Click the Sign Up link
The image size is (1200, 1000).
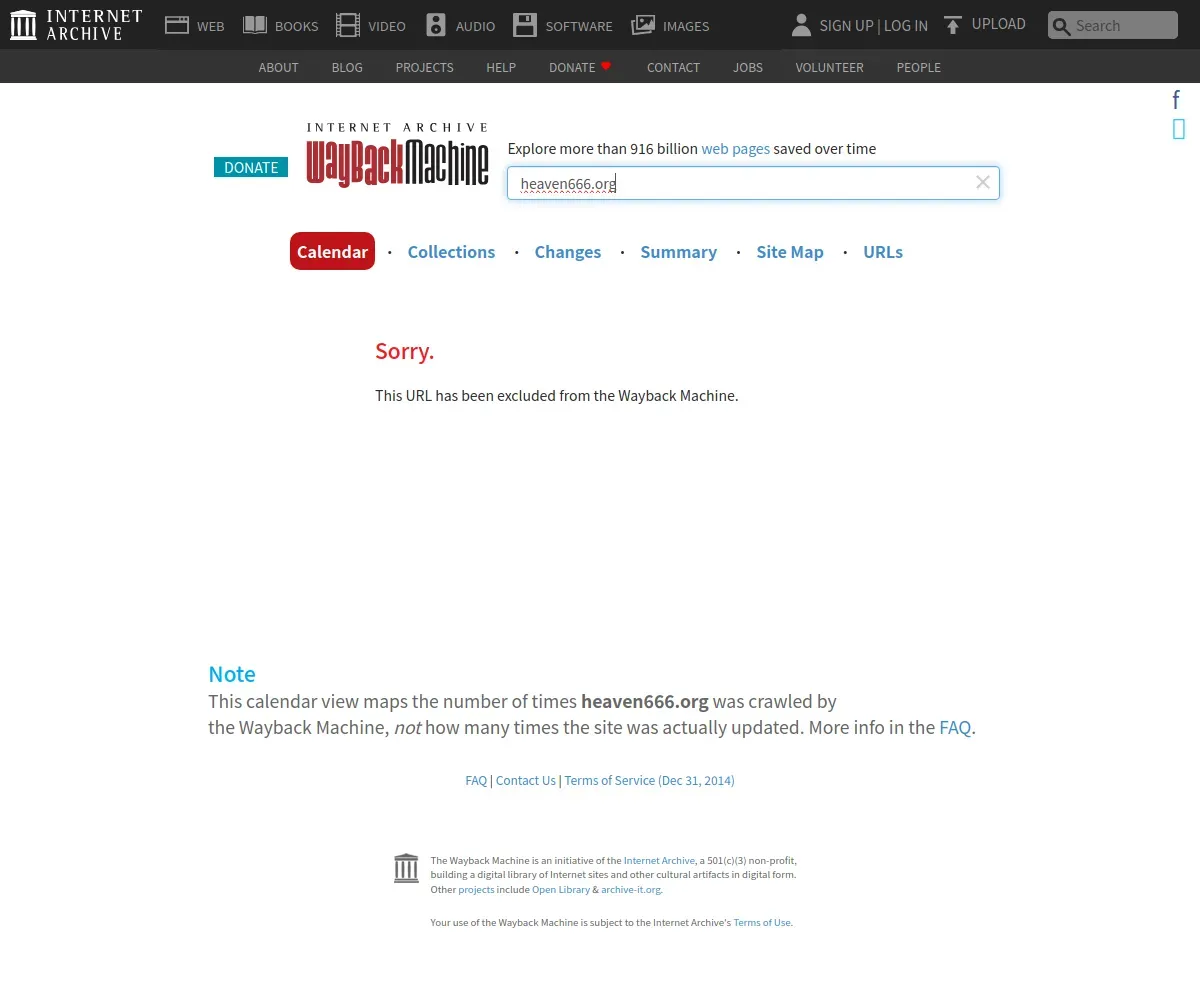pyautogui.click(x=846, y=26)
